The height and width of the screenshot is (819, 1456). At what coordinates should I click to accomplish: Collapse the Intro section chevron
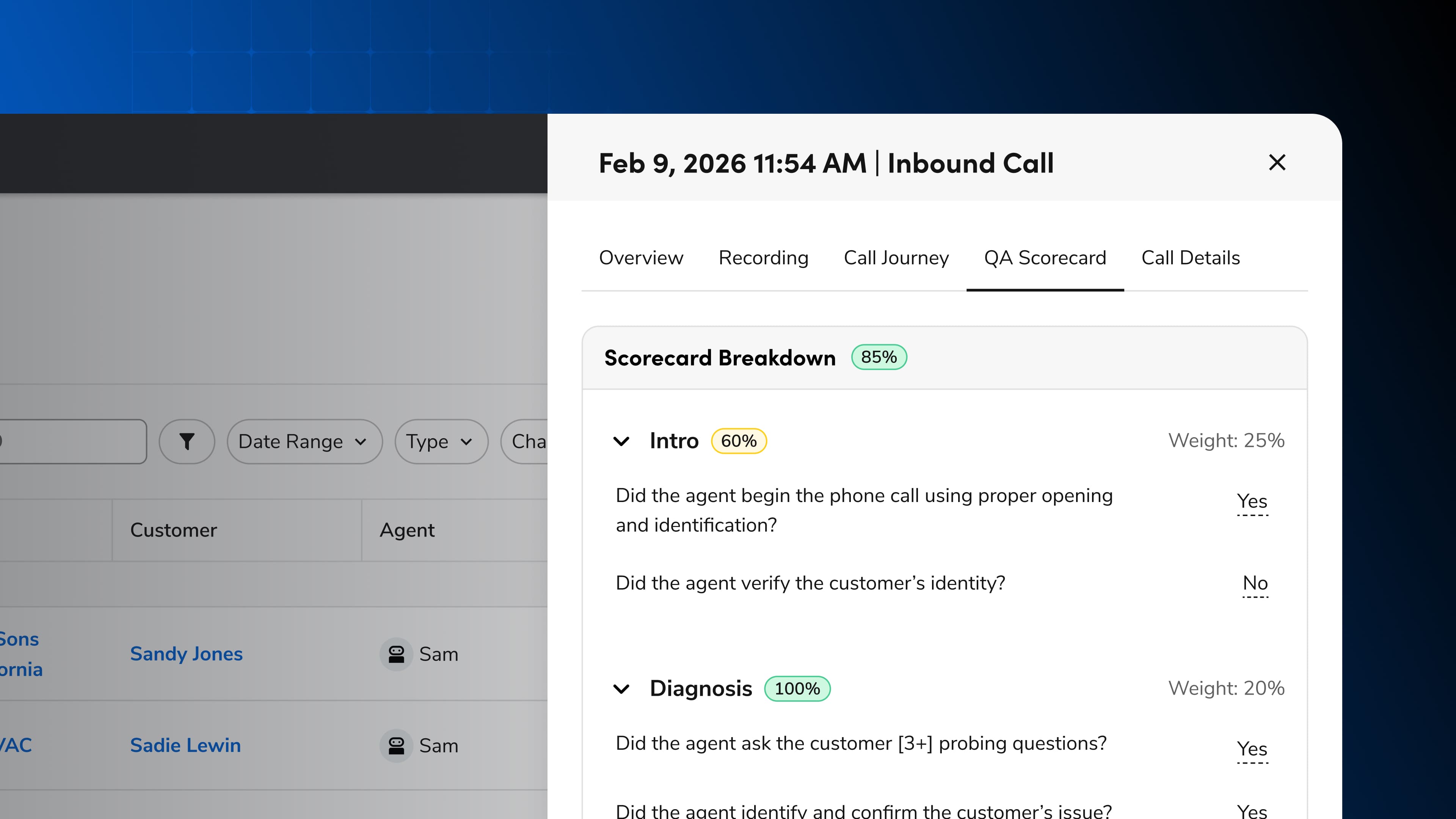[621, 441]
